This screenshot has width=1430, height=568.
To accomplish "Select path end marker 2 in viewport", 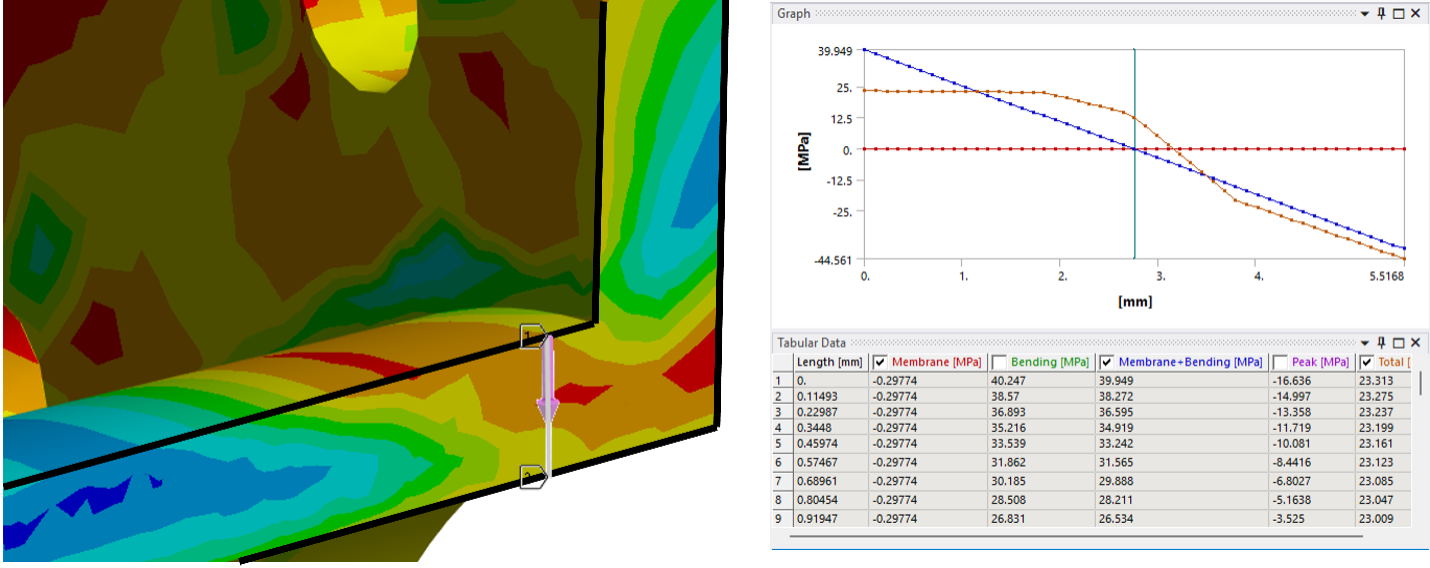I will pyautogui.click(x=532, y=477).
